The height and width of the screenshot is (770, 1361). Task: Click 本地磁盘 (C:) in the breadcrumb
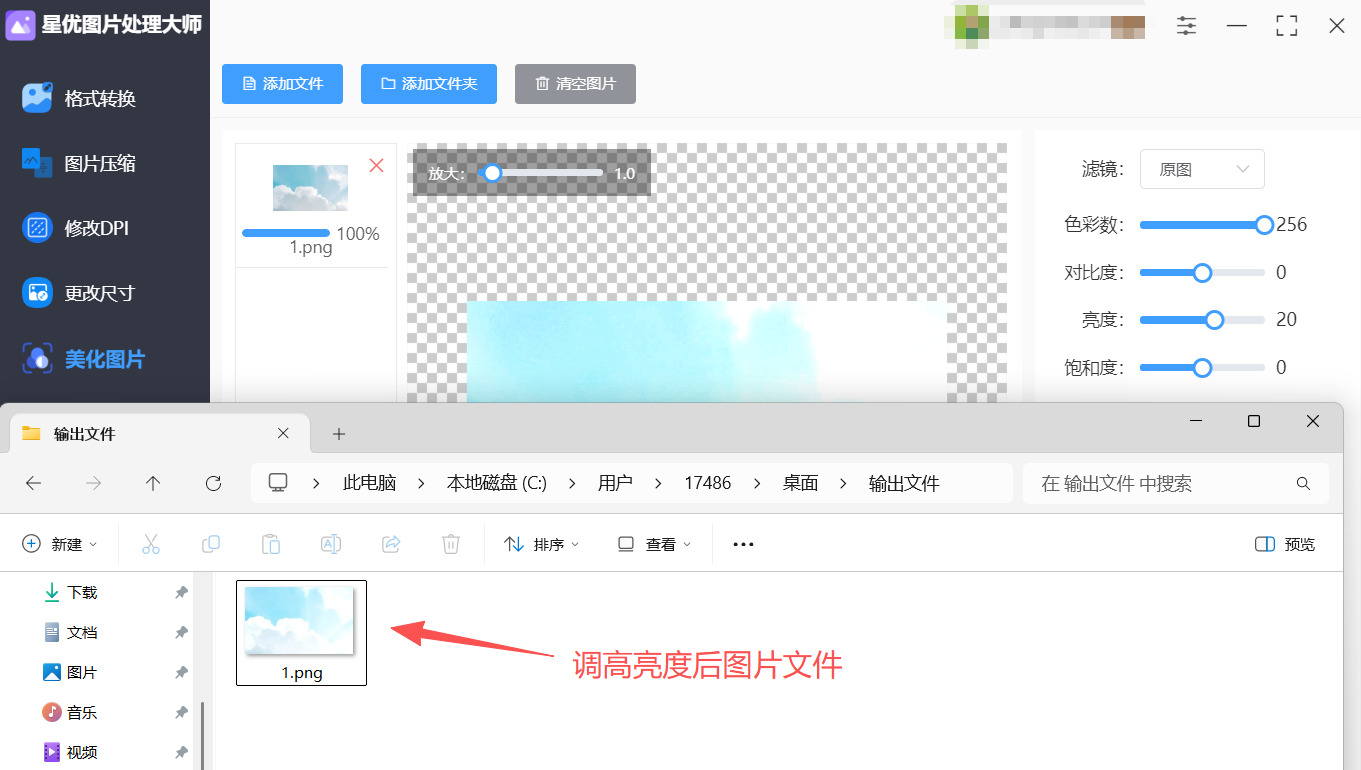497,483
